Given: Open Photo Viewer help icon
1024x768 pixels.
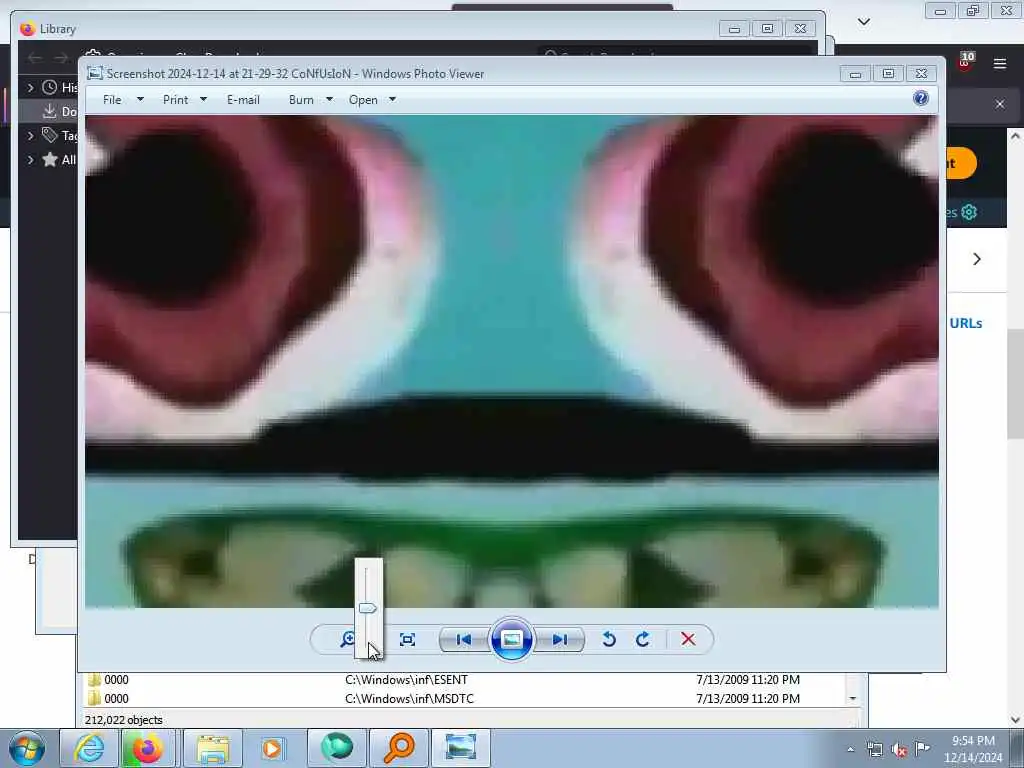Looking at the screenshot, I should coord(921,99).
